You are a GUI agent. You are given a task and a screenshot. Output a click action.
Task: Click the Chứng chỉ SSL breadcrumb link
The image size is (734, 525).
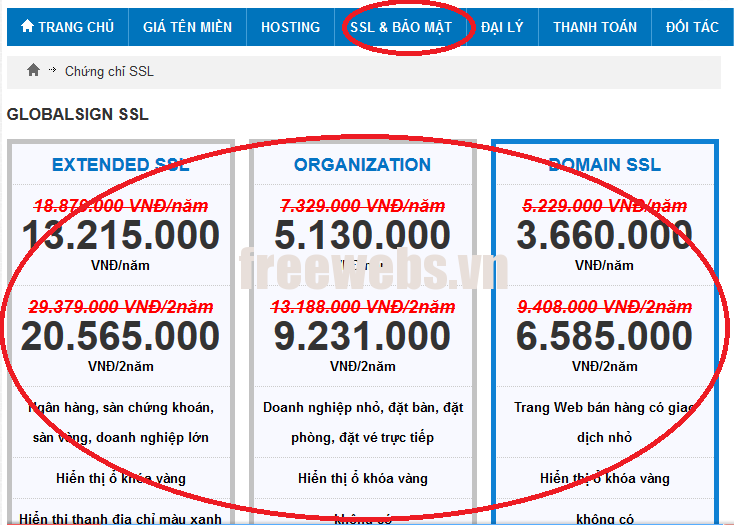(109, 72)
